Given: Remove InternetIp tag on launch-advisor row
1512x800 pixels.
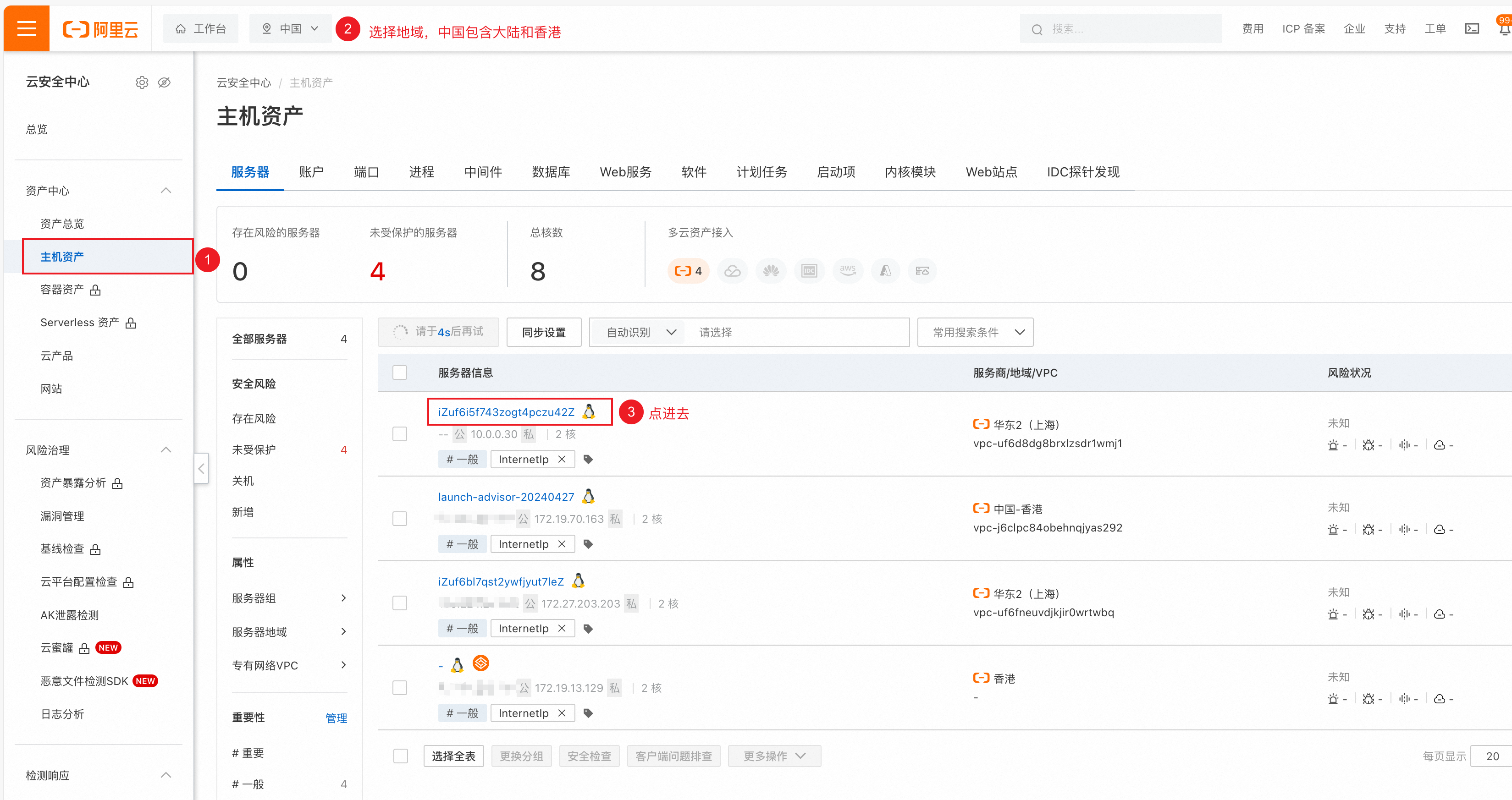Looking at the screenshot, I should [x=562, y=544].
